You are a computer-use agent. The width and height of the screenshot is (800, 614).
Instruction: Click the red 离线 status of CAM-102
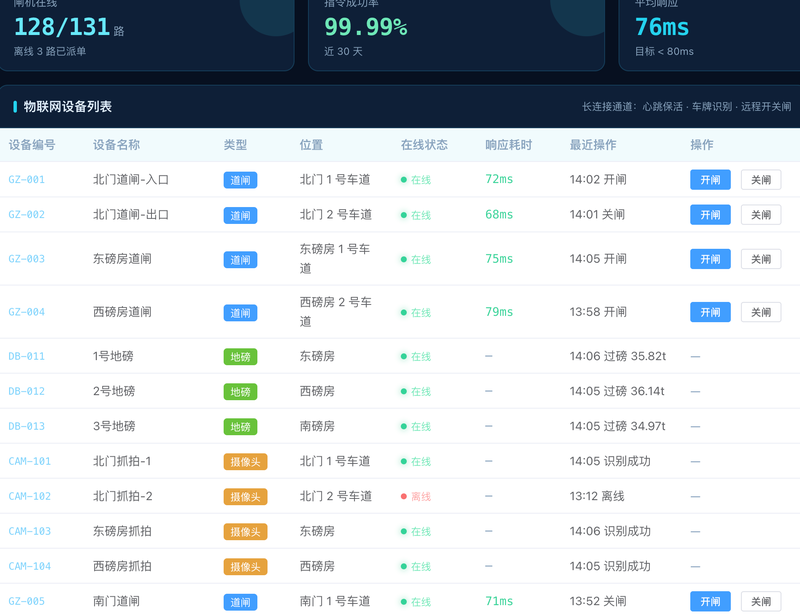pyautogui.click(x=416, y=497)
